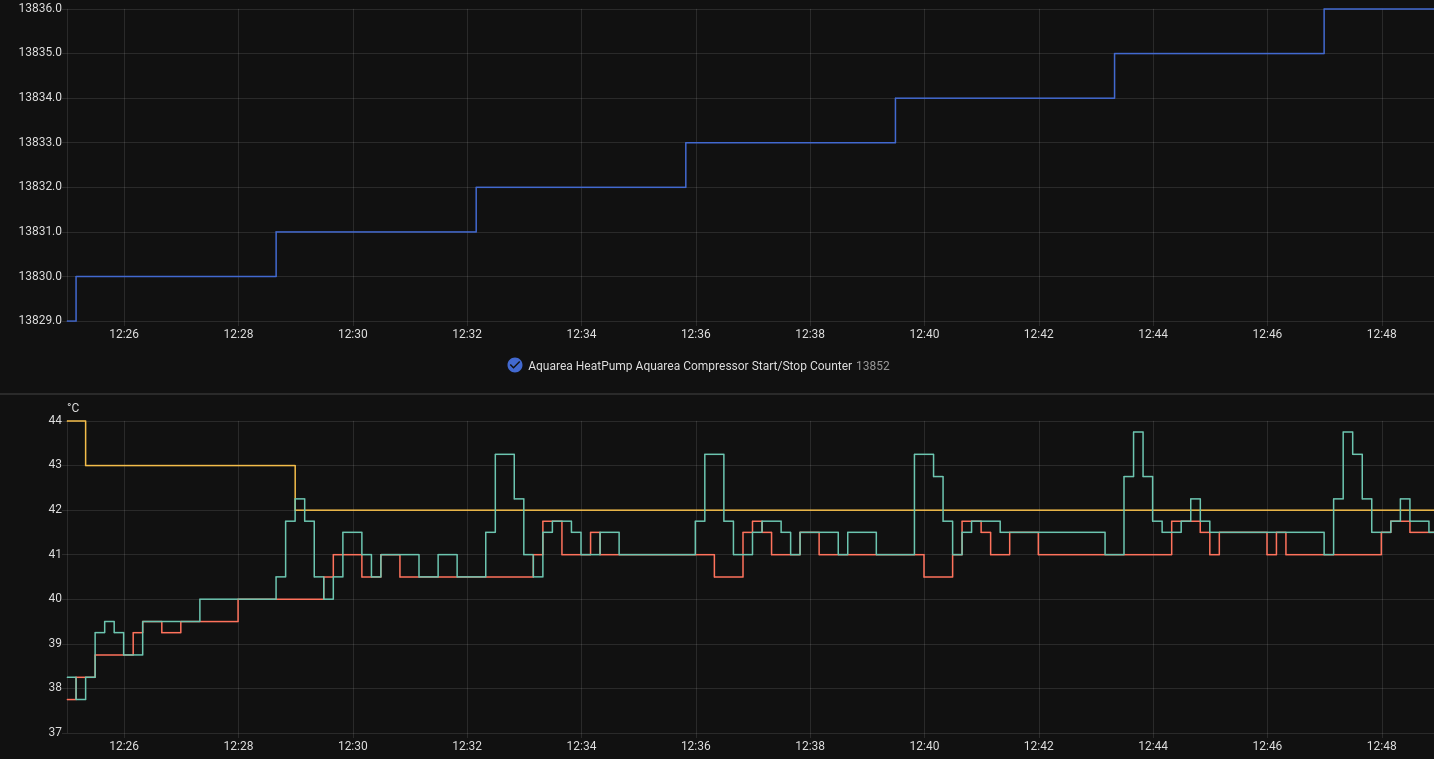Click 12:28 on the temperature chart axis
Image resolution: width=1434 pixels, height=759 pixels.
point(238,746)
